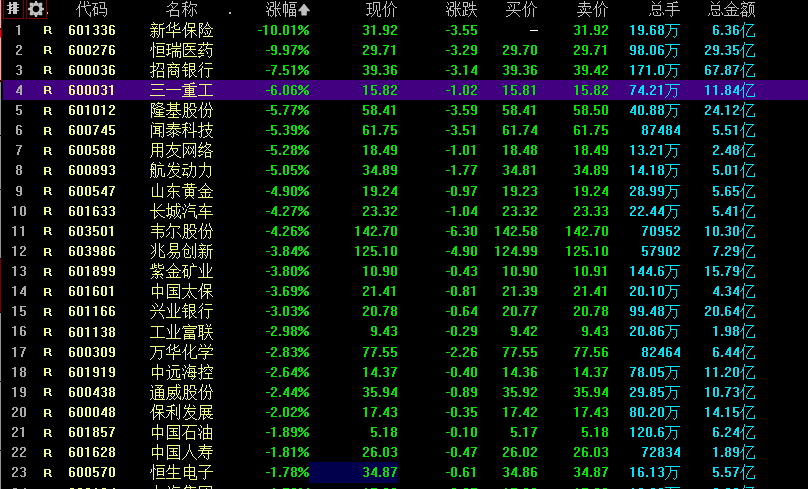Click the 名称 column header

pos(181,9)
